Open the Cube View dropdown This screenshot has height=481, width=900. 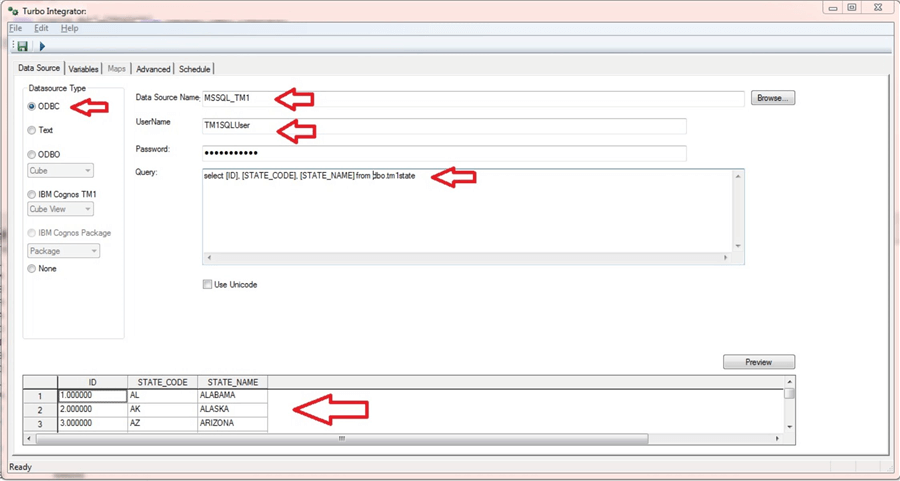(60, 210)
